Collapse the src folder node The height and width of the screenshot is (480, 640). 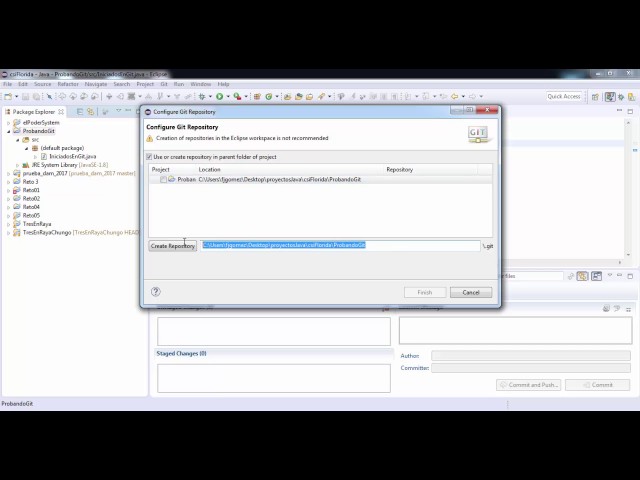point(18,140)
